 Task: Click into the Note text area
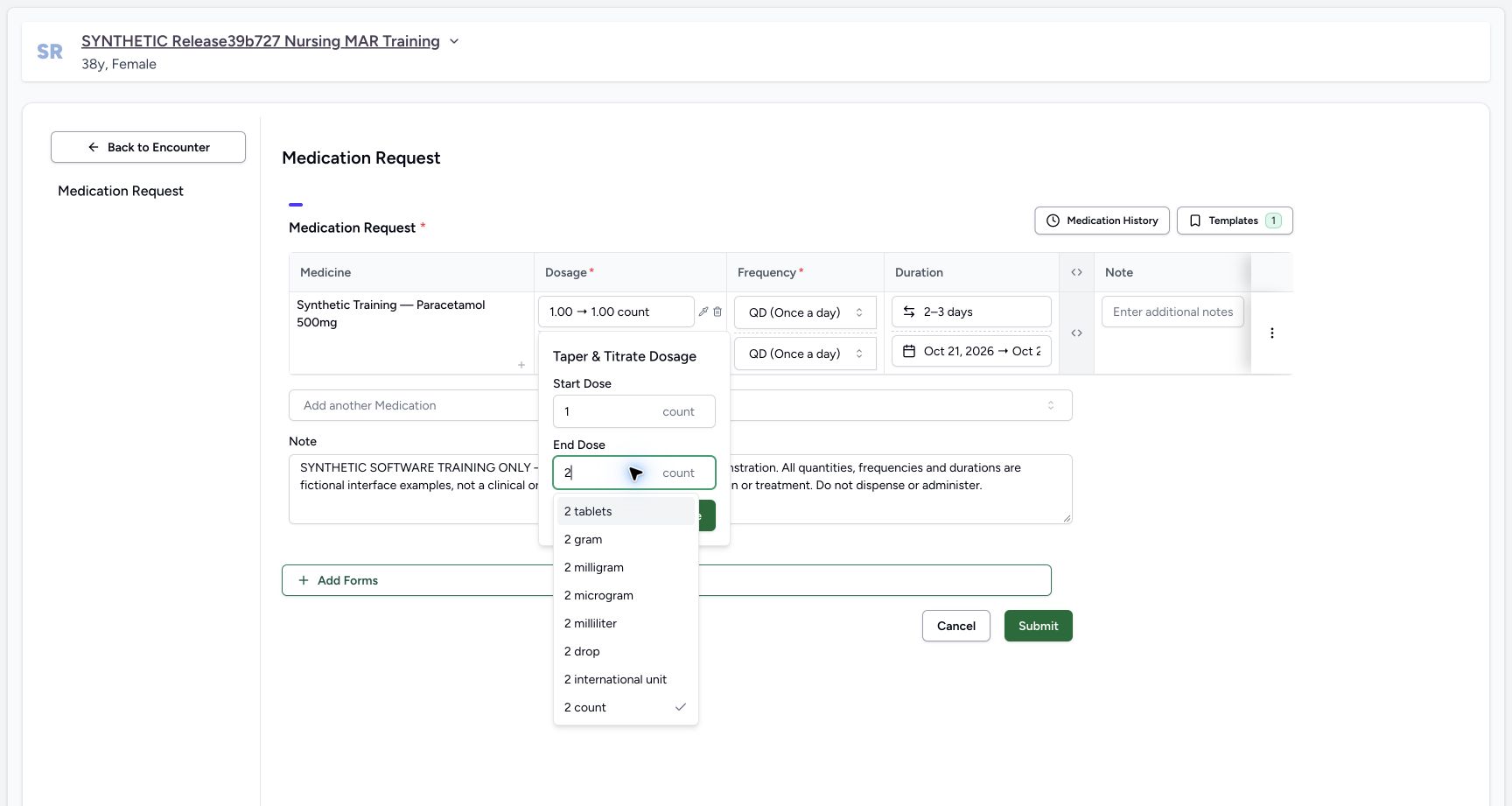pos(680,489)
